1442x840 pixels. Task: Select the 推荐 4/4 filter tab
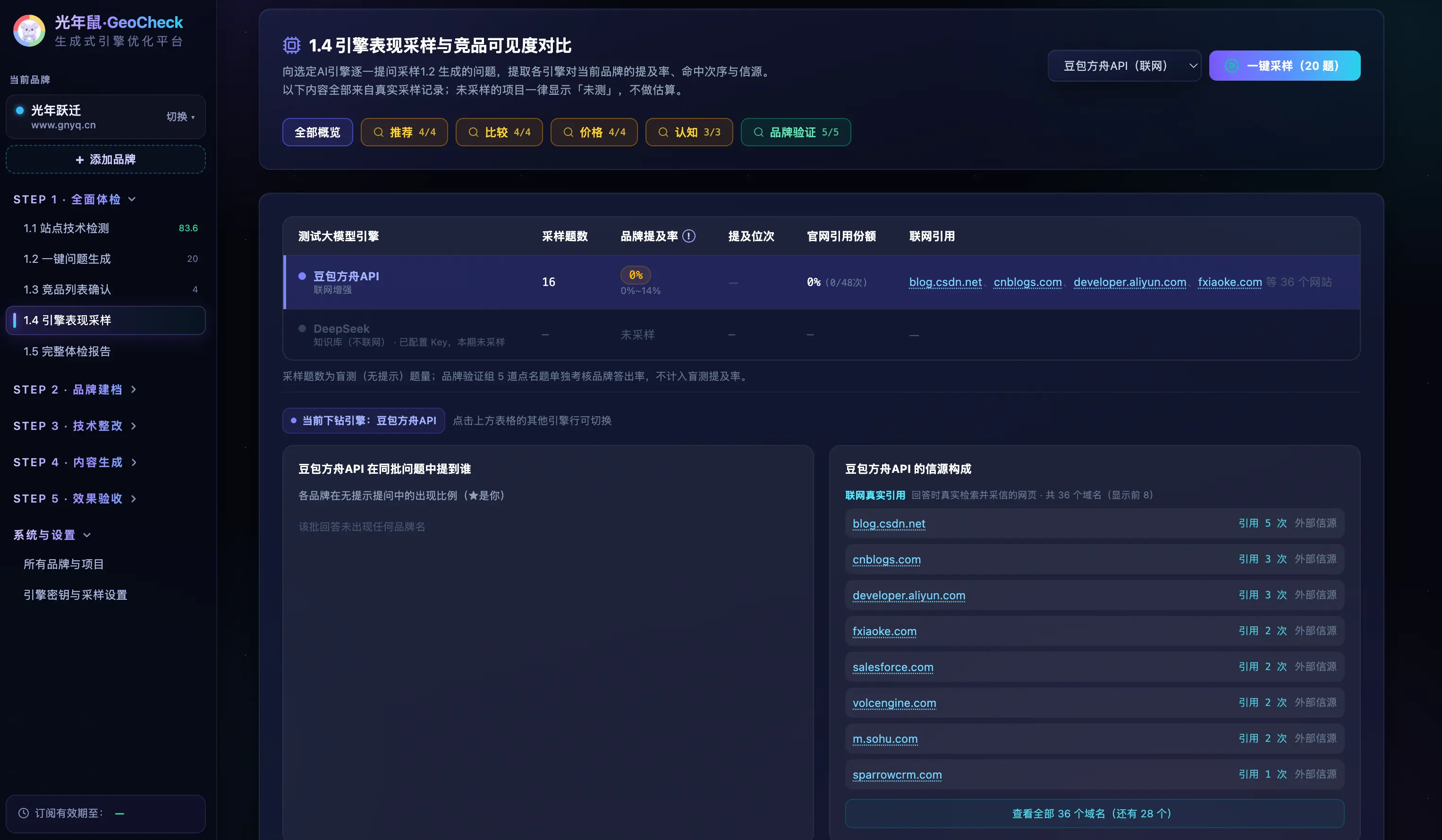tap(404, 132)
